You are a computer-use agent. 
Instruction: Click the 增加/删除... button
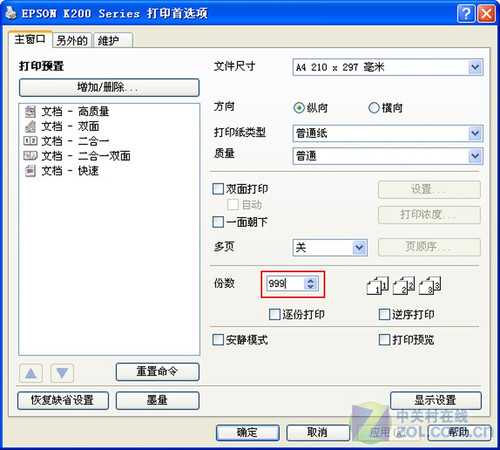(x=109, y=88)
